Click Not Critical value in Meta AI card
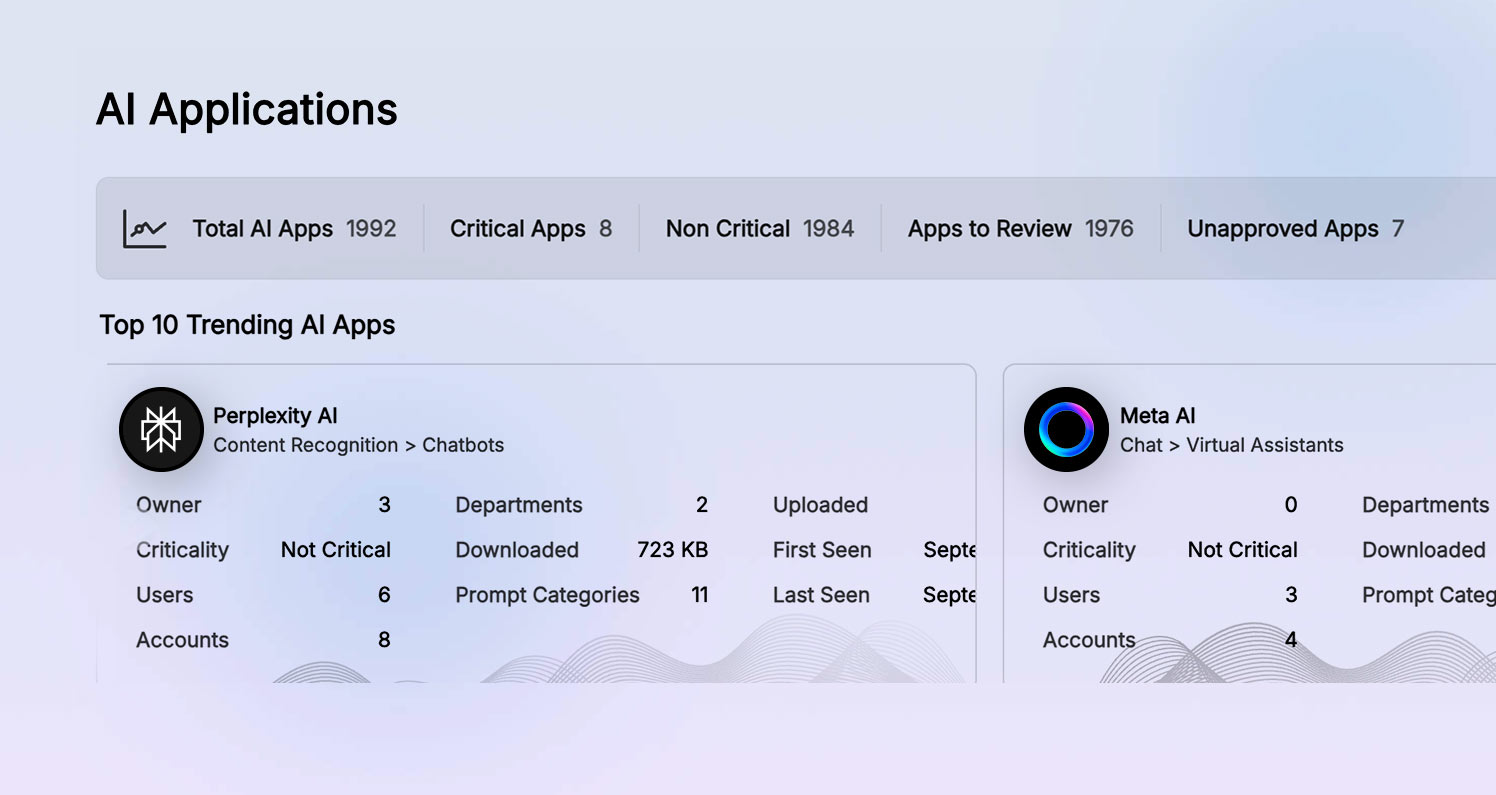 click(x=1243, y=550)
